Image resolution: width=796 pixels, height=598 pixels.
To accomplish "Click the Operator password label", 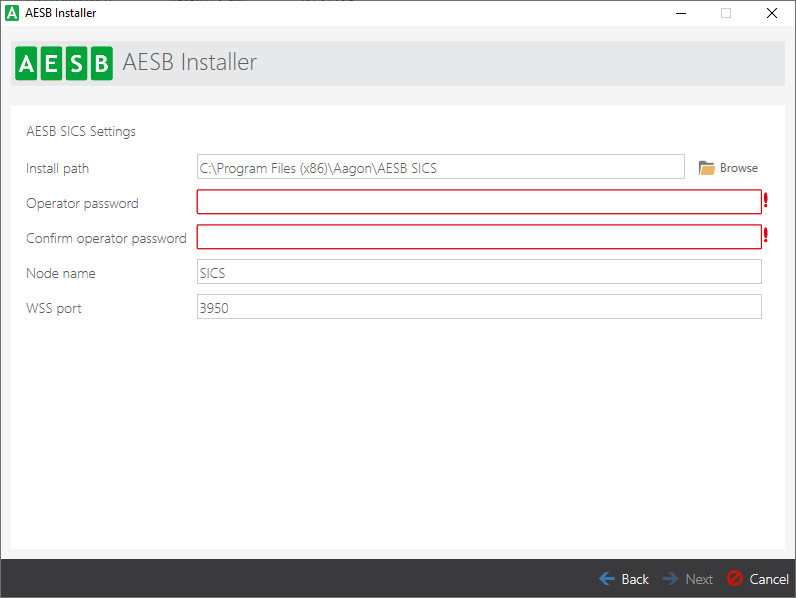I will pos(82,204).
